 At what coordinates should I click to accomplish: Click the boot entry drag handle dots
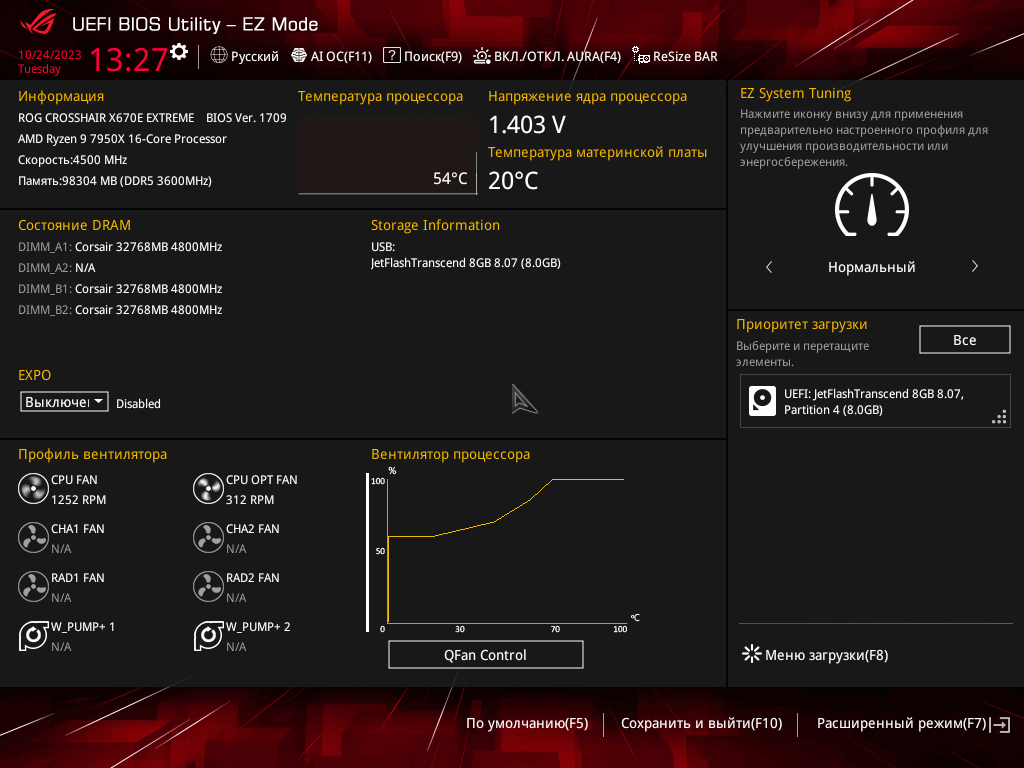click(x=999, y=417)
